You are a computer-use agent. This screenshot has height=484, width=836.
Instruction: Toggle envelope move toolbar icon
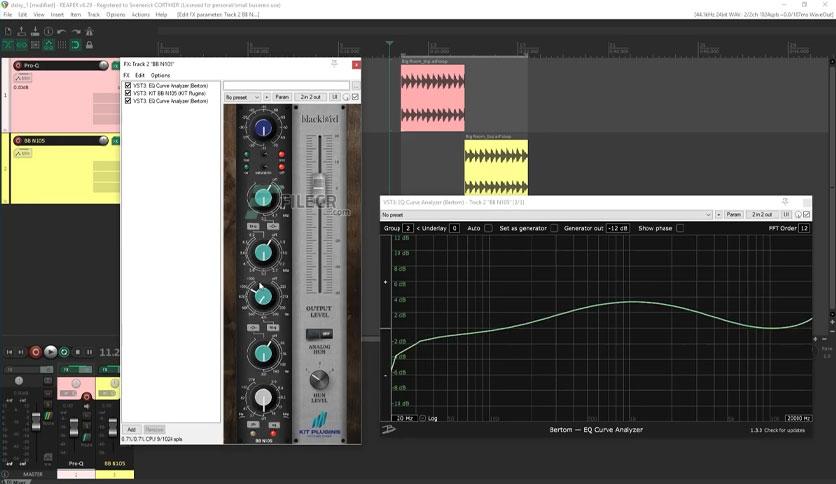[49, 45]
